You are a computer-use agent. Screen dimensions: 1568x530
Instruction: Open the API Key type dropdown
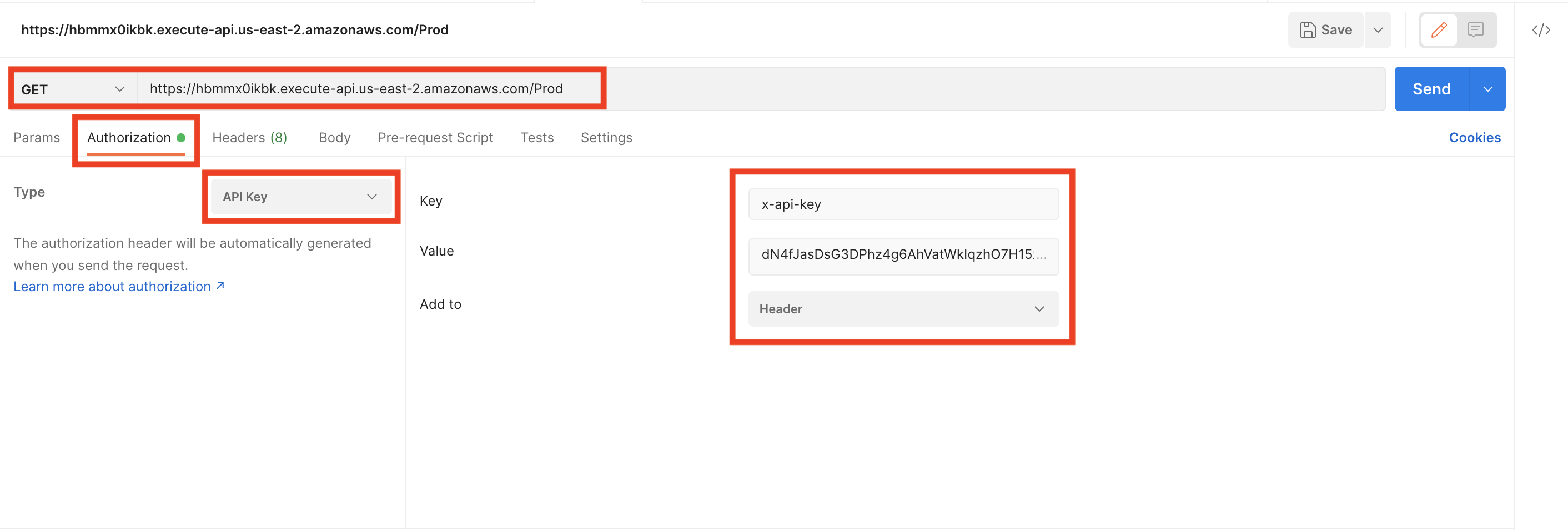coord(300,197)
